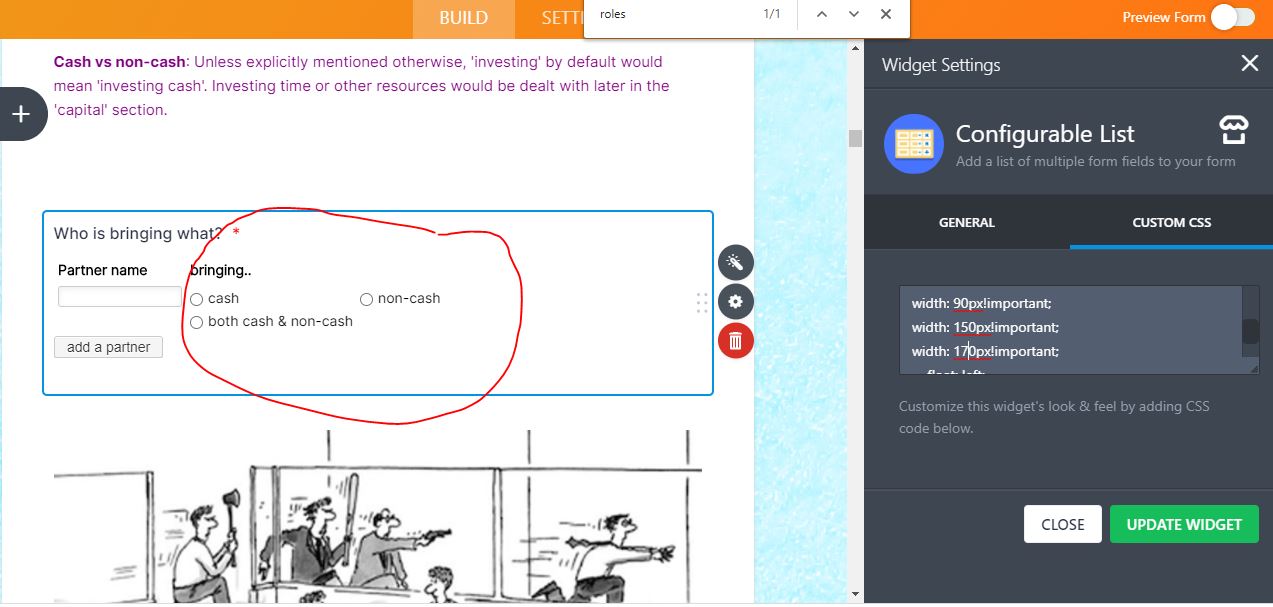The width and height of the screenshot is (1273, 607).
Task: Click the gear properties icon
Action: (x=735, y=302)
